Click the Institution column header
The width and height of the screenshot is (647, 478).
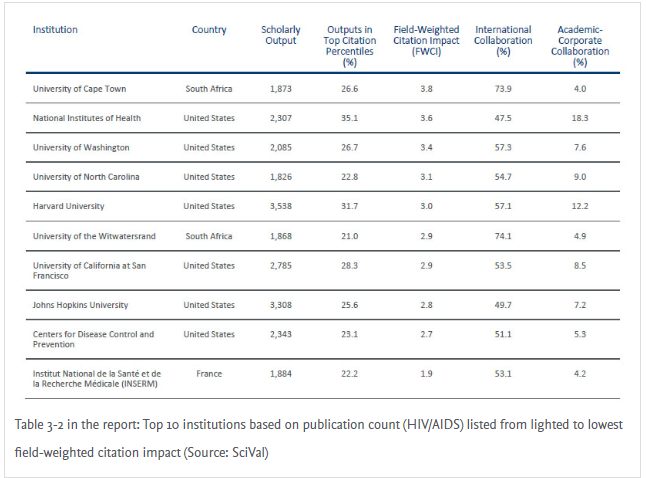click(x=55, y=30)
